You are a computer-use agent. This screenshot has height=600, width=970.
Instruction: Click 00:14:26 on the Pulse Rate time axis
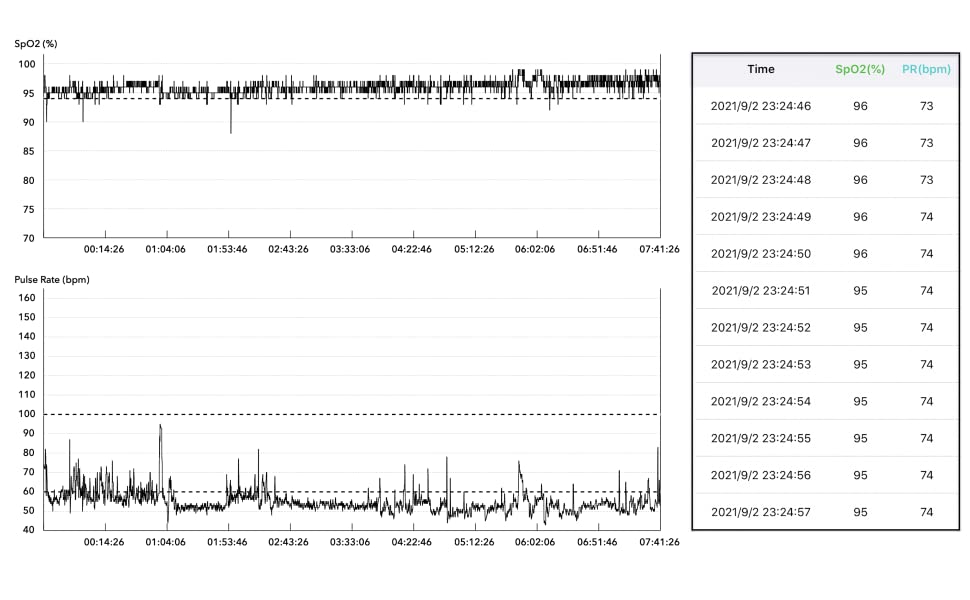103,542
